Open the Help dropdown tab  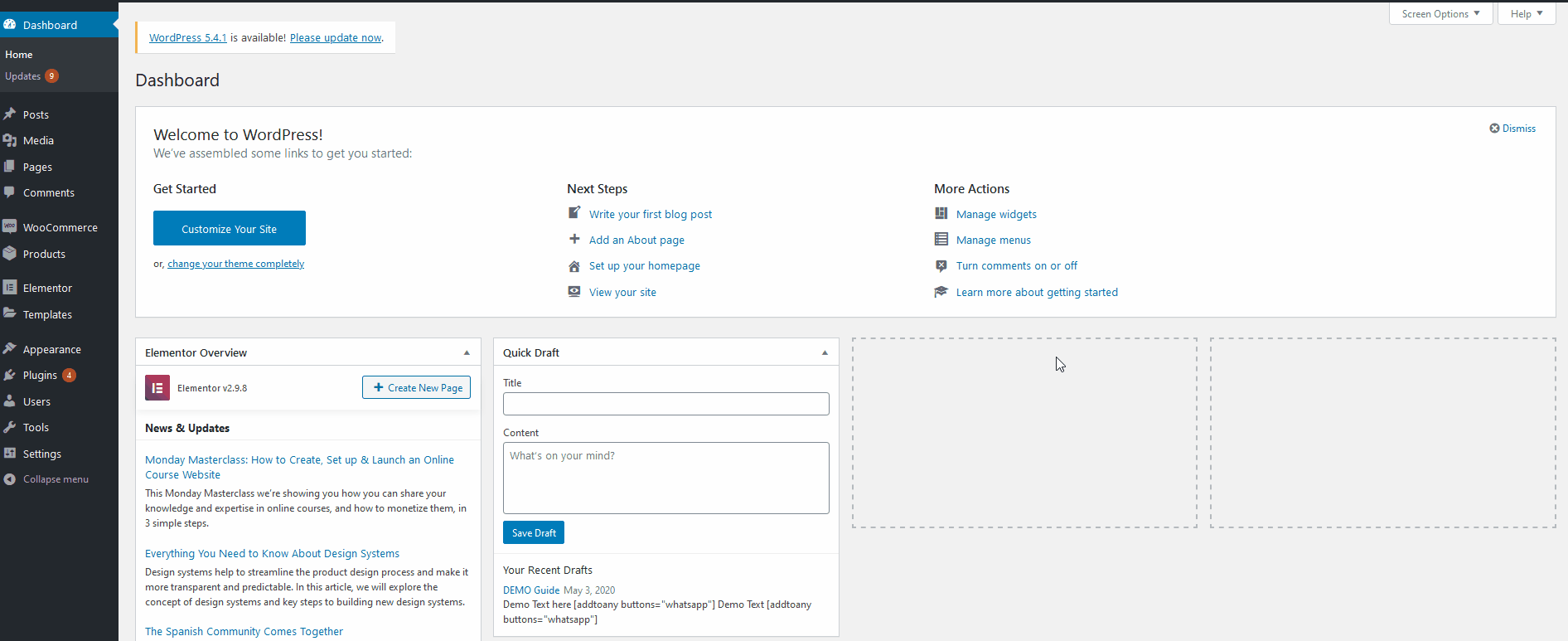[1527, 14]
